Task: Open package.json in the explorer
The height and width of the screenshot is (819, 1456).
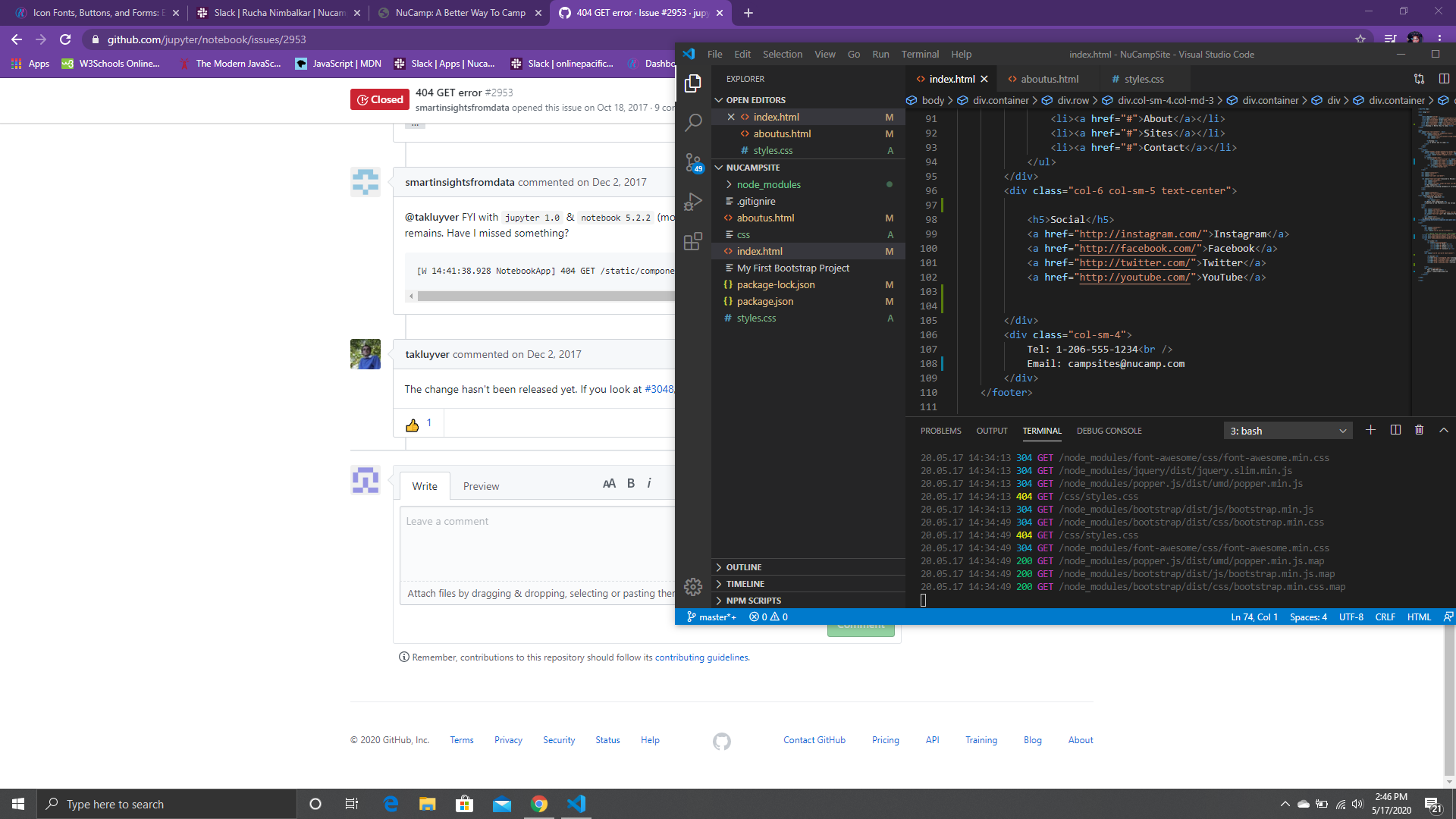Action: (x=808, y=301)
